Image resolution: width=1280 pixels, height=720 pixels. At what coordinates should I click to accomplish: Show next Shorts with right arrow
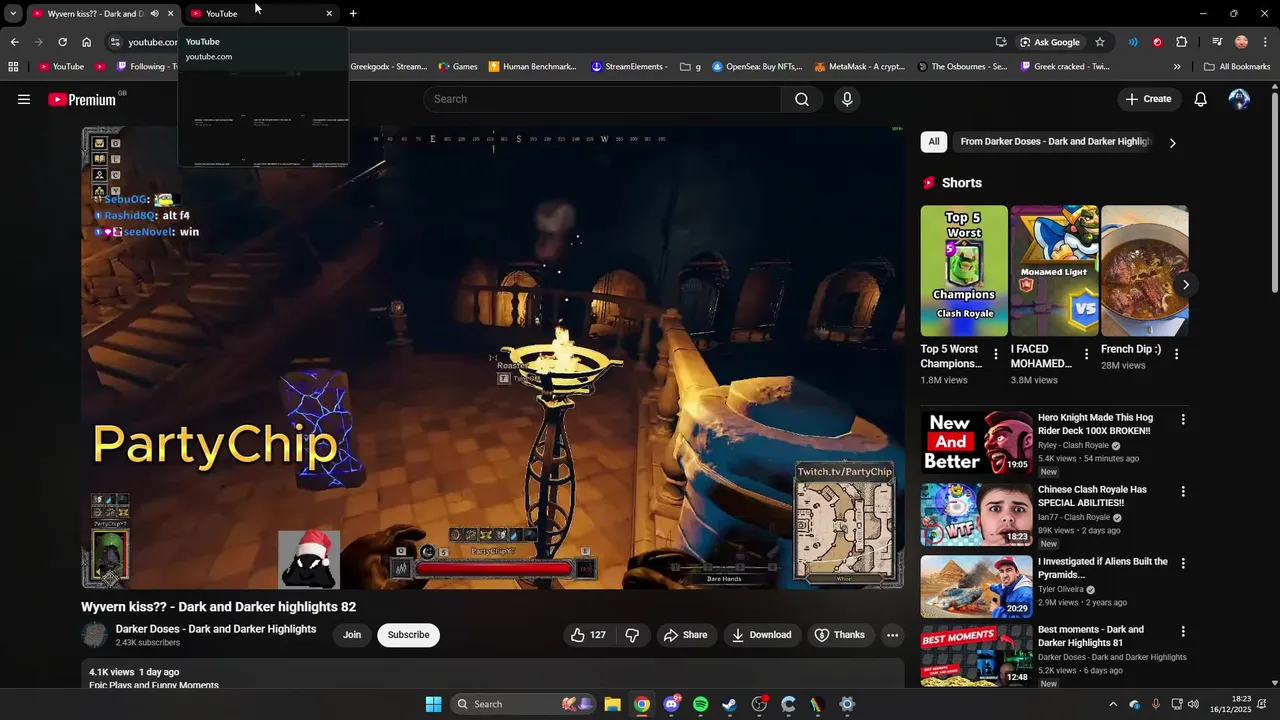[x=1185, y=285]
